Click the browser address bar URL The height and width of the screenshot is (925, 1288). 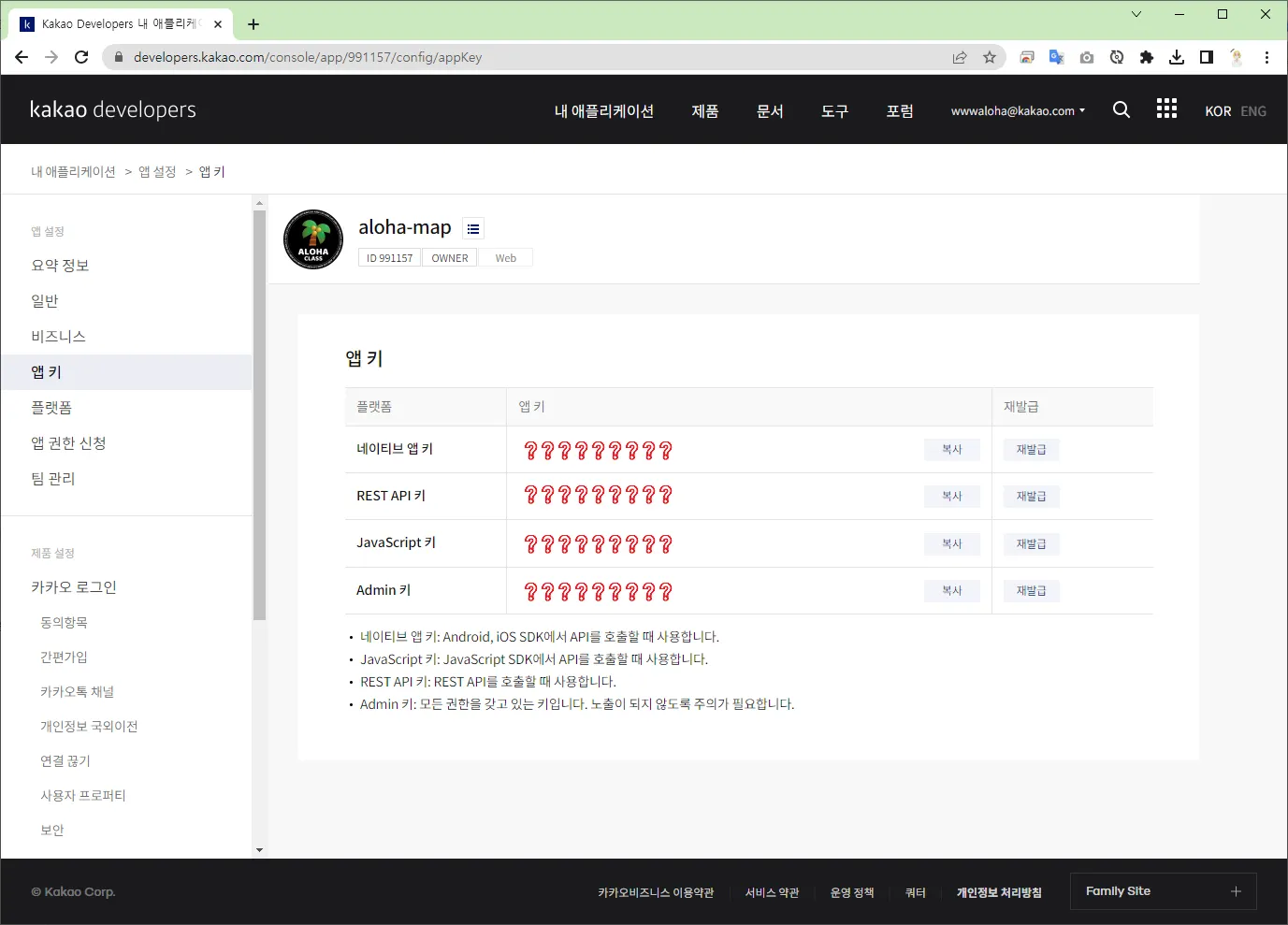tap(308, 57)
